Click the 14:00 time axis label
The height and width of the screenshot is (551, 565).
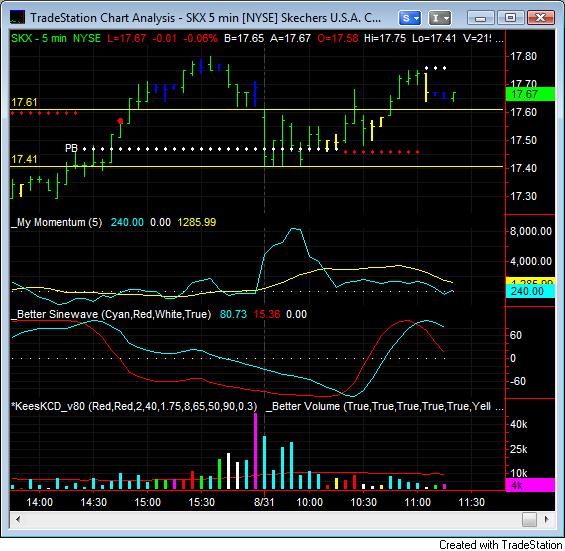(x=40, y=502)
